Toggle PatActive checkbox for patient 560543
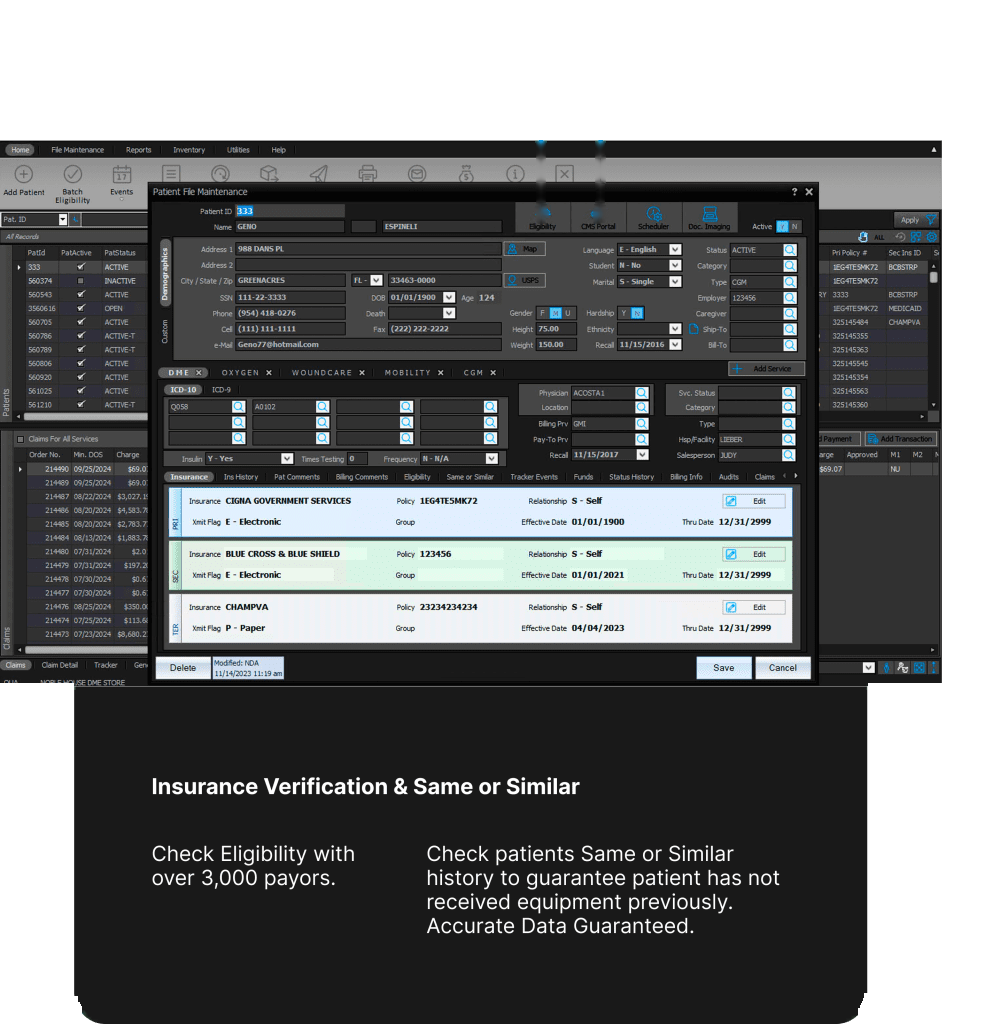 pyautogui.click(x=81, y=295)
